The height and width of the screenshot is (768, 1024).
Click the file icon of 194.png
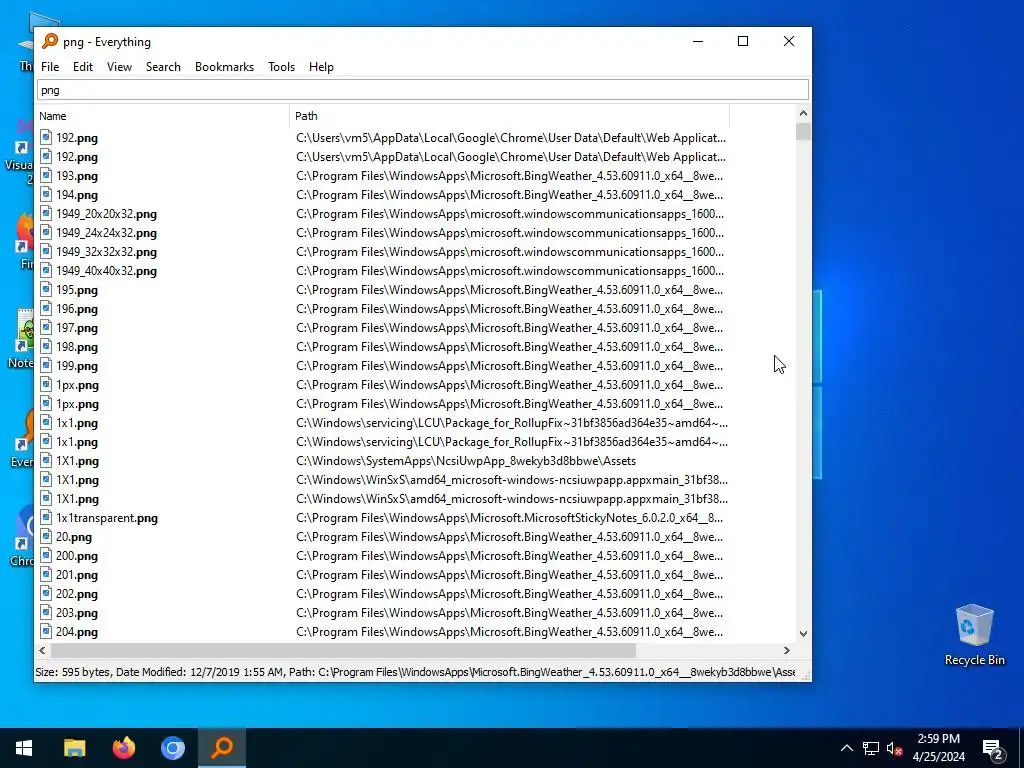(x=46, y=194)
